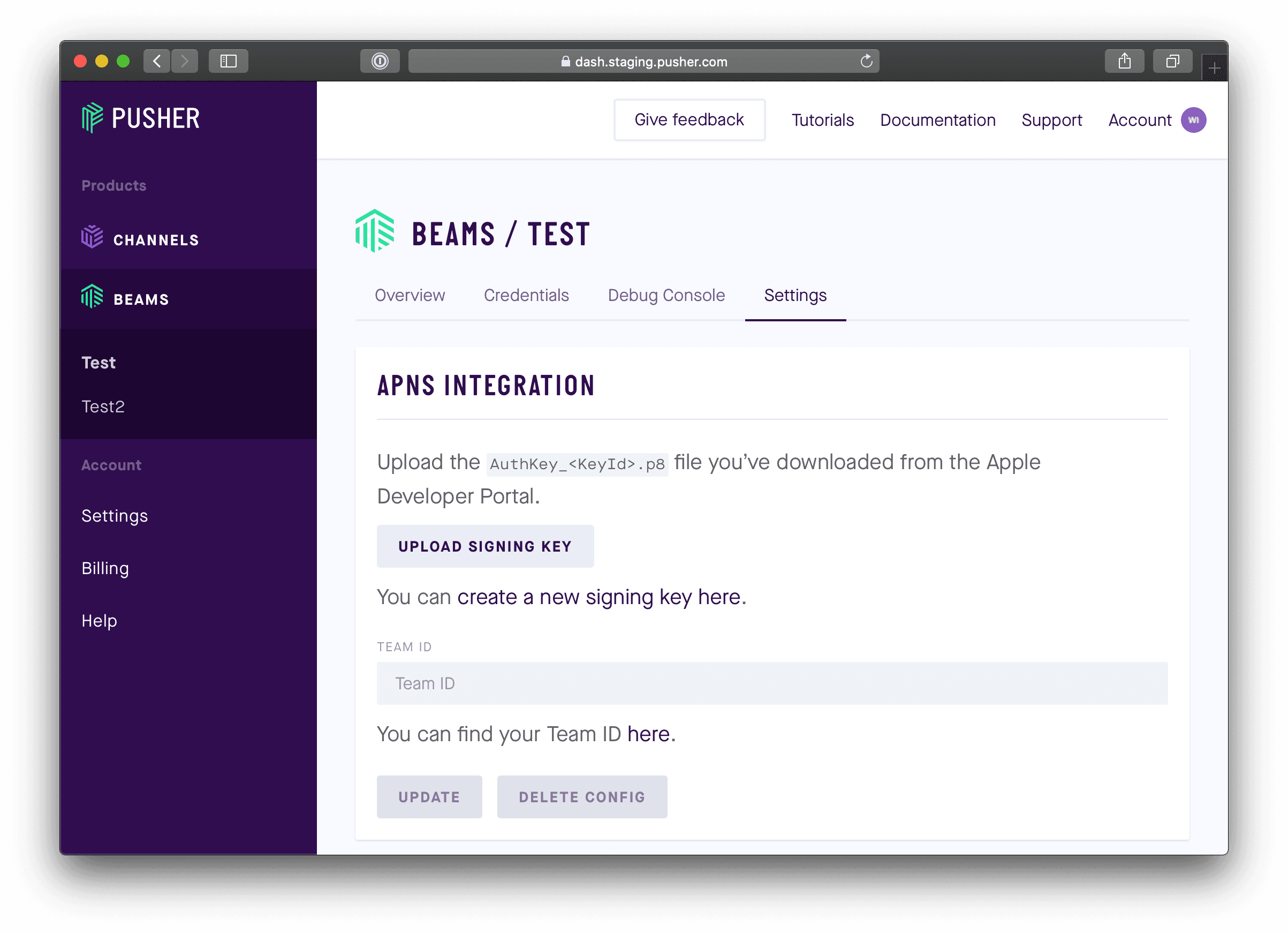Open the Channels product icon
The image size is (1288, 934).
[92, 237]
